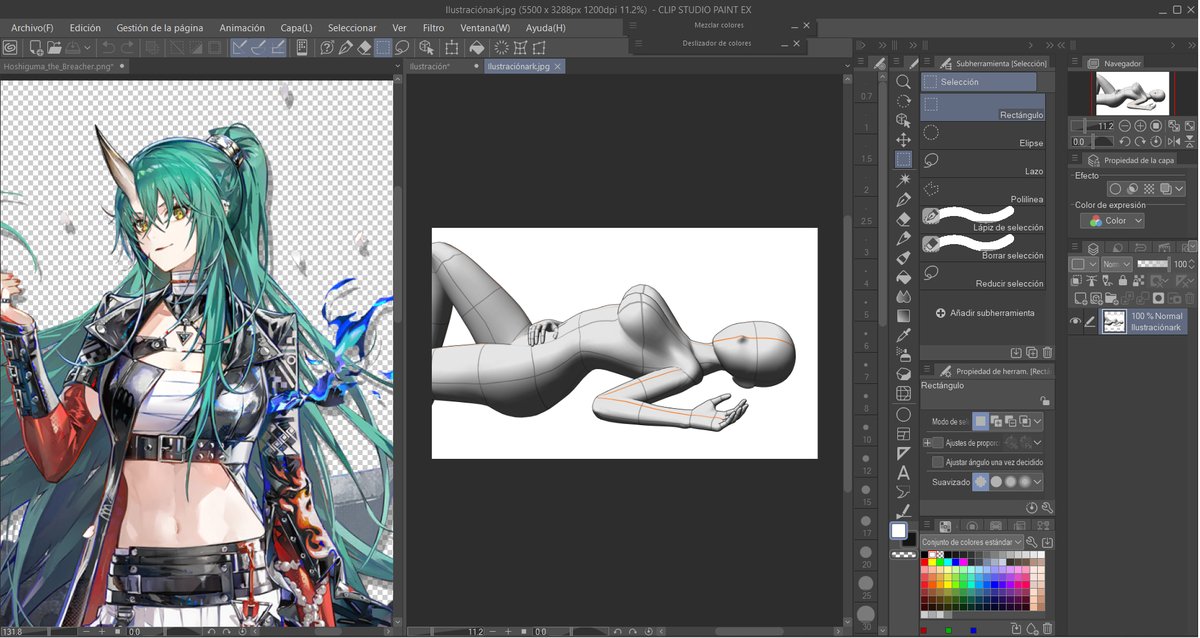Delete layer with trash icon
This screenshot has width=1200, height=638.
pyautogui.click(x=1190, y=298)
